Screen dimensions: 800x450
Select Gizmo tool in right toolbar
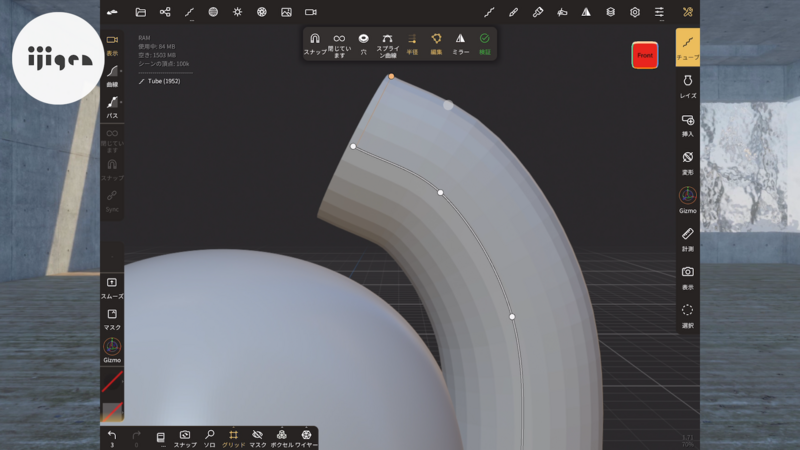[688, 201]
